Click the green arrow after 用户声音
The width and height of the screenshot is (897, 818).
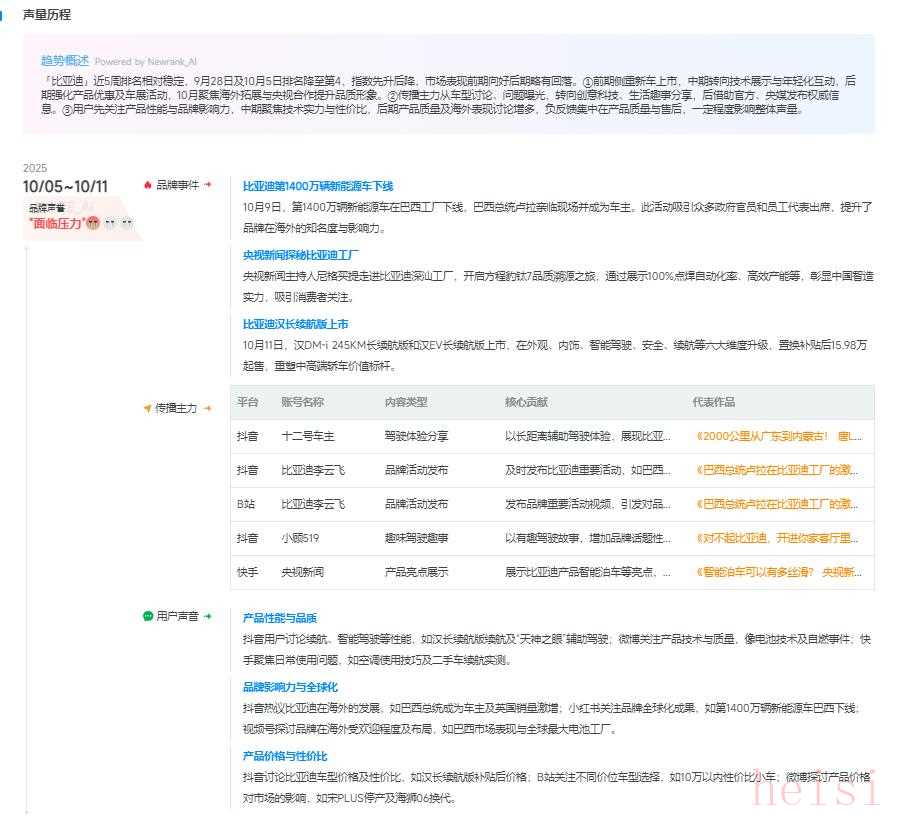tap(208, 617)
